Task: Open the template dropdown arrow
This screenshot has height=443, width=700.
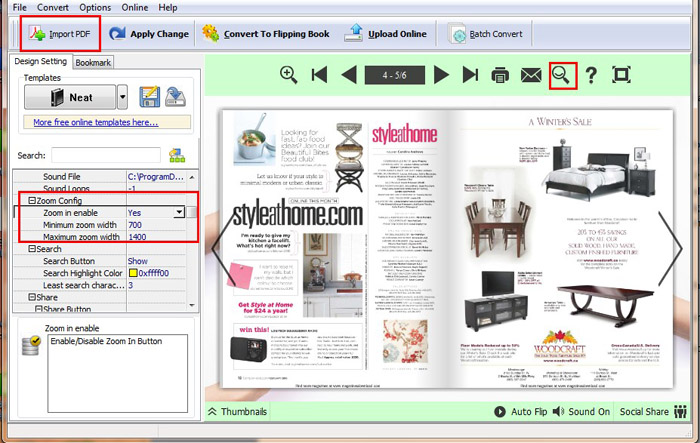Action: tap(122, 97)
